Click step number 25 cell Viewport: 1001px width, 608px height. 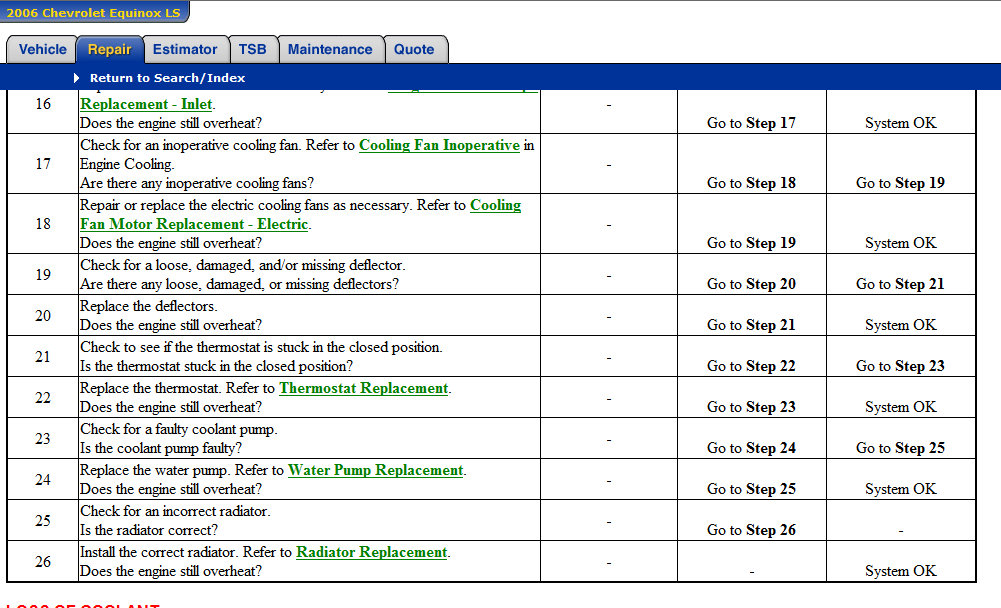(43, 520)
